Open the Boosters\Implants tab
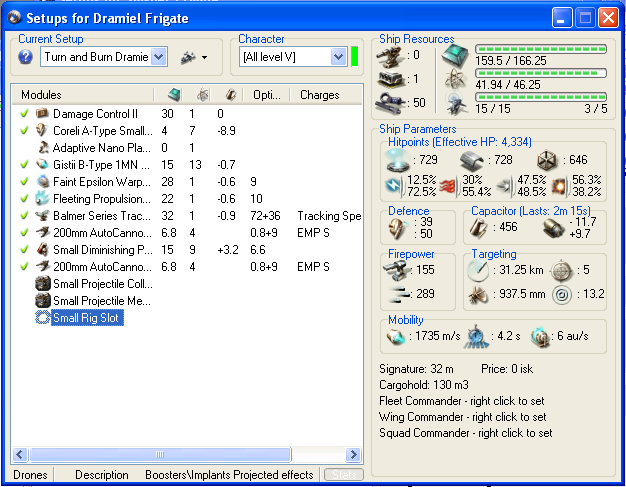Screen dimensions: 626x487 pos(188,475)
